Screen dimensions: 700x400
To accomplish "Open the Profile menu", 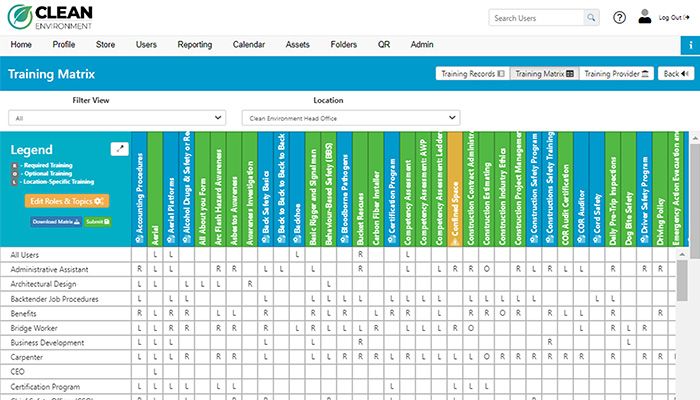I will click(64, 45).
